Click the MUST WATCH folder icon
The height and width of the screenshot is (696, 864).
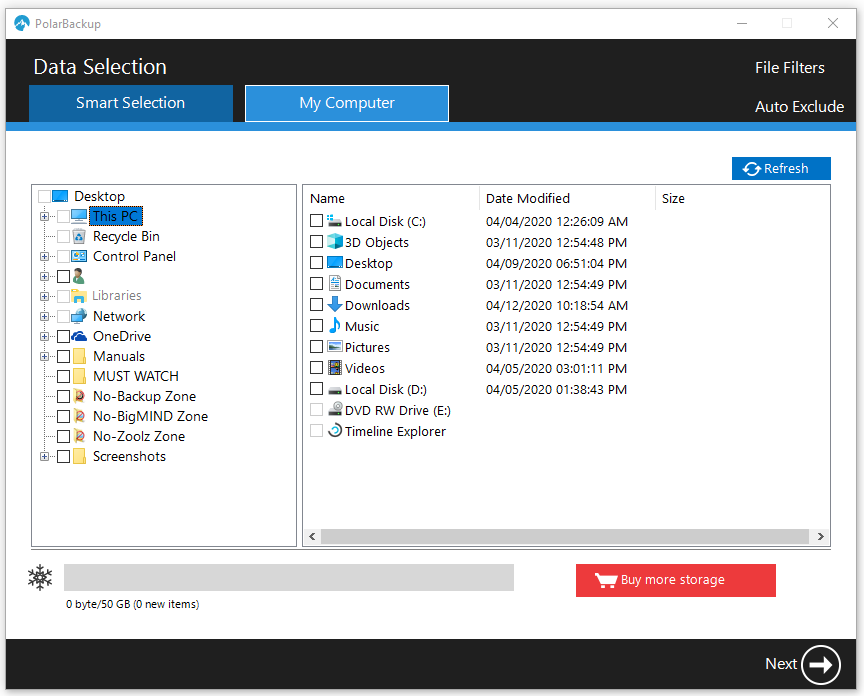[79, 376]
